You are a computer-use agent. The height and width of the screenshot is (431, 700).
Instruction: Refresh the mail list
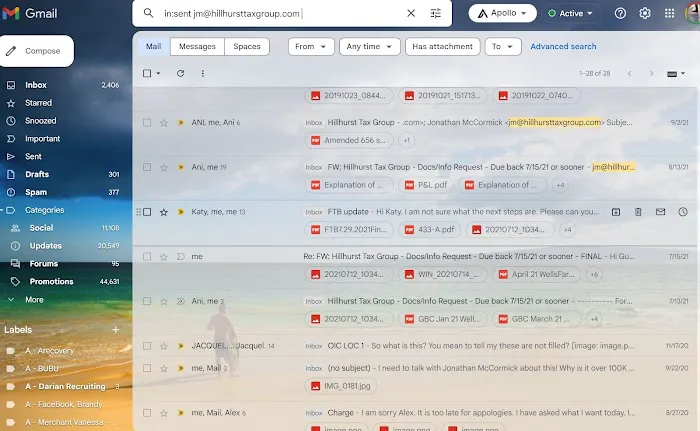[x=180, y=73]
